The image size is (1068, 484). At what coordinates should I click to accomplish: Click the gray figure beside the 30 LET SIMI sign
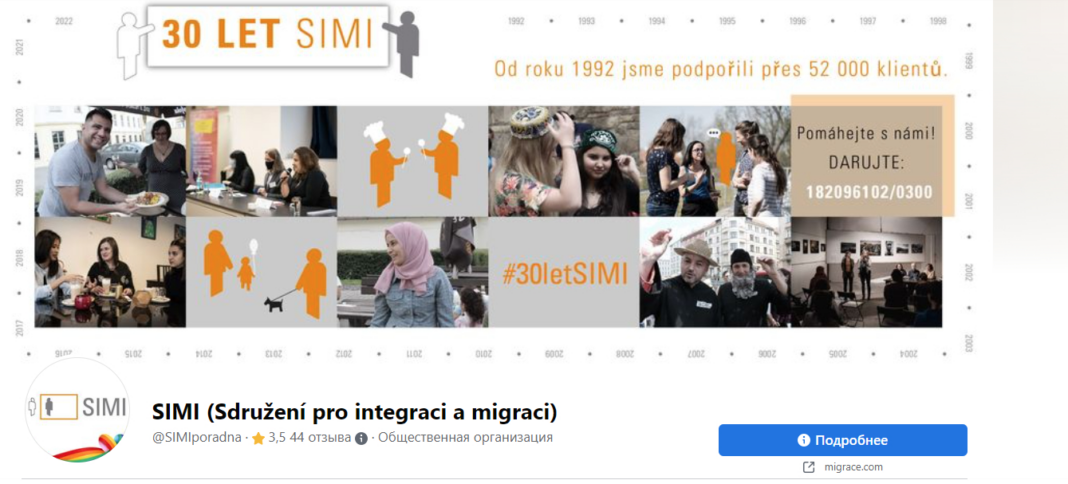click(403, 42)
